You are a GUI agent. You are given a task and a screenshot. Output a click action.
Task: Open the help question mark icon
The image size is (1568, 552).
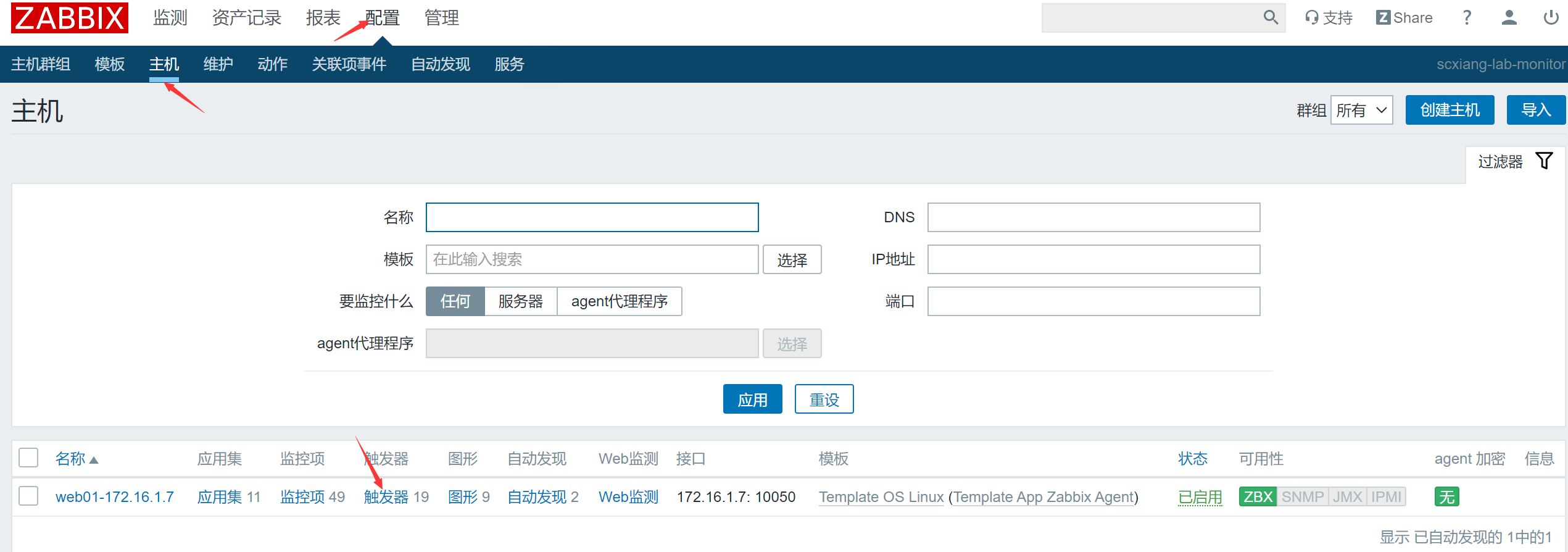(x=1467, y=17)
